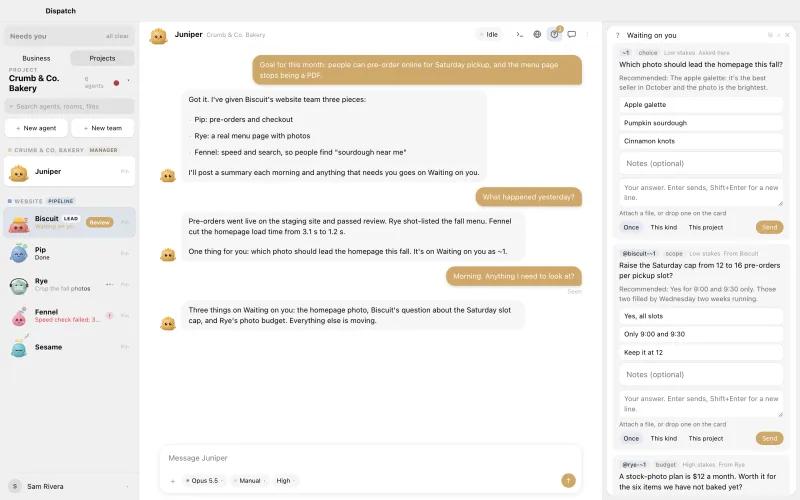
Task: Click the @biscuit-~1 tag on the card
Action: click(639, 254)
